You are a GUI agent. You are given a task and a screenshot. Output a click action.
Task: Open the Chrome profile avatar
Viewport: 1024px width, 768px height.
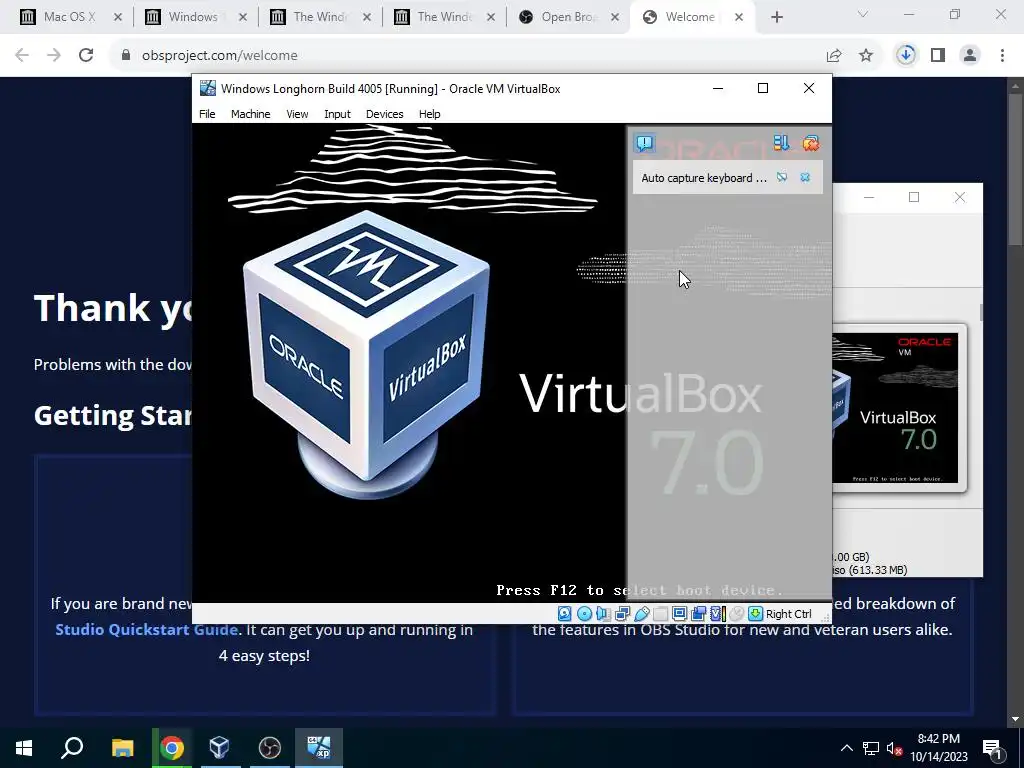(970, 56)
